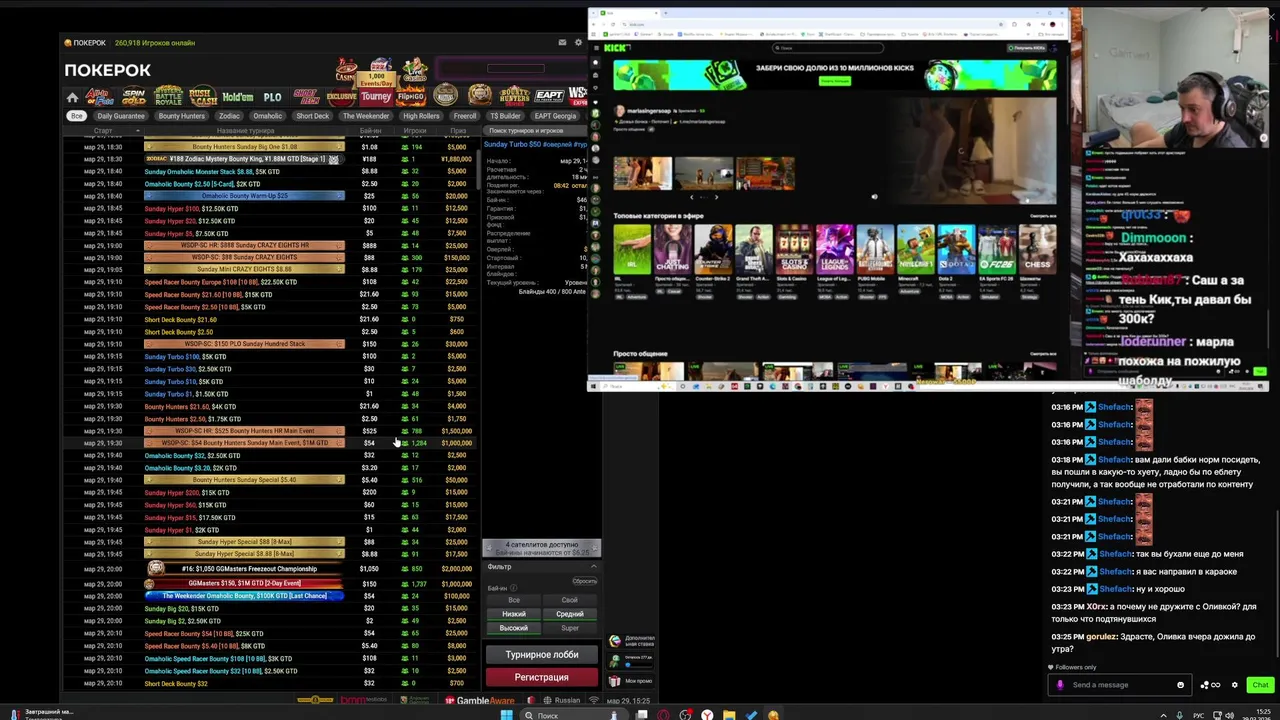Open the PLO games icon
The image size is (1280, 720).
tap(272, 97)
